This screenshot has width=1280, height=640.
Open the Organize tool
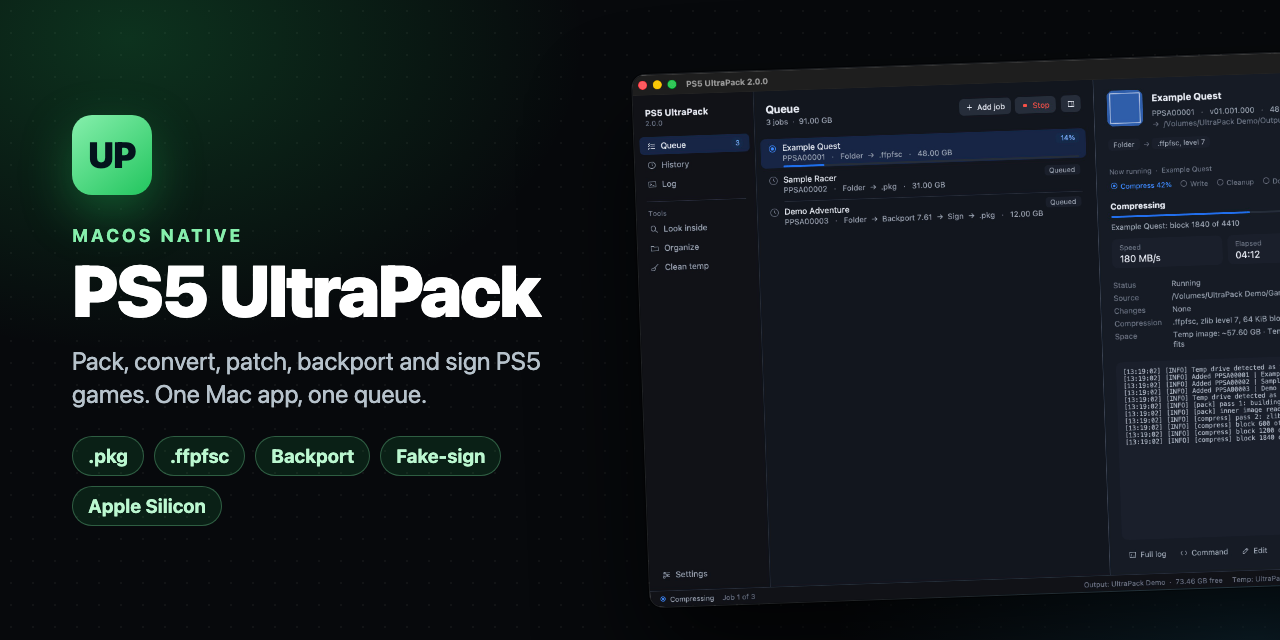(698, 247)
